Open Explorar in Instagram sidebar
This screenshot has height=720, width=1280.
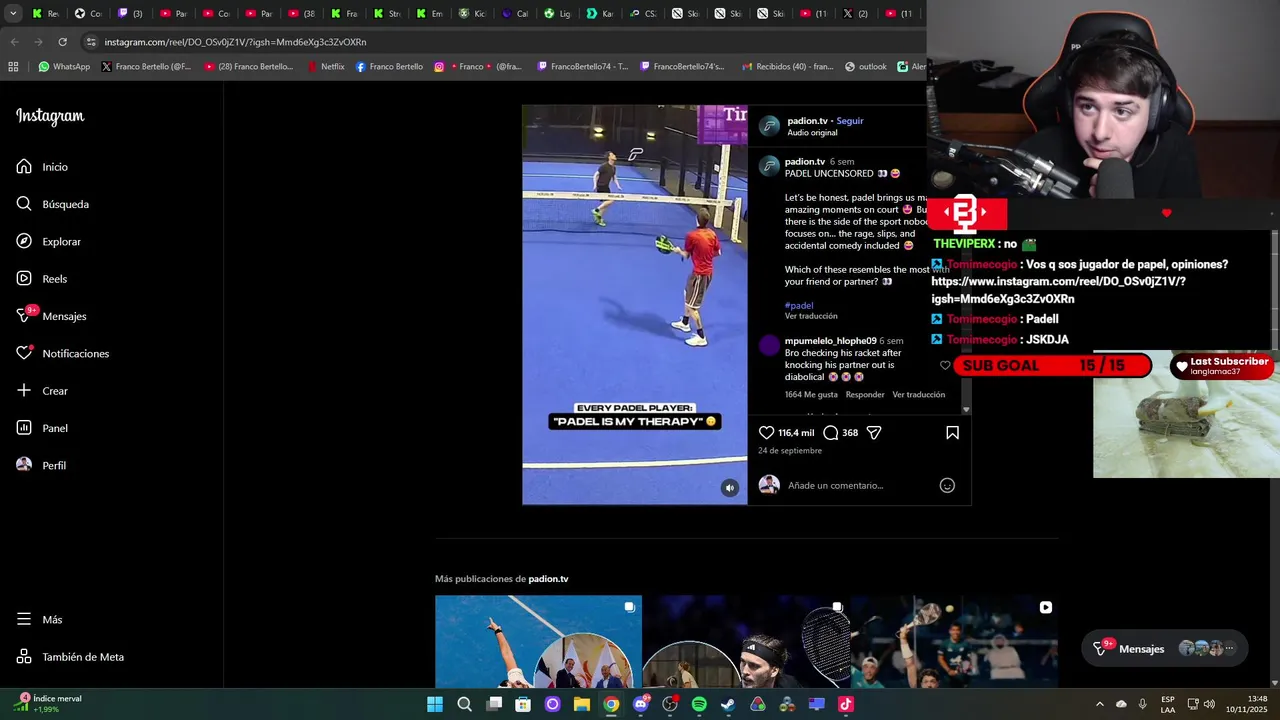(x=49, y=242)
